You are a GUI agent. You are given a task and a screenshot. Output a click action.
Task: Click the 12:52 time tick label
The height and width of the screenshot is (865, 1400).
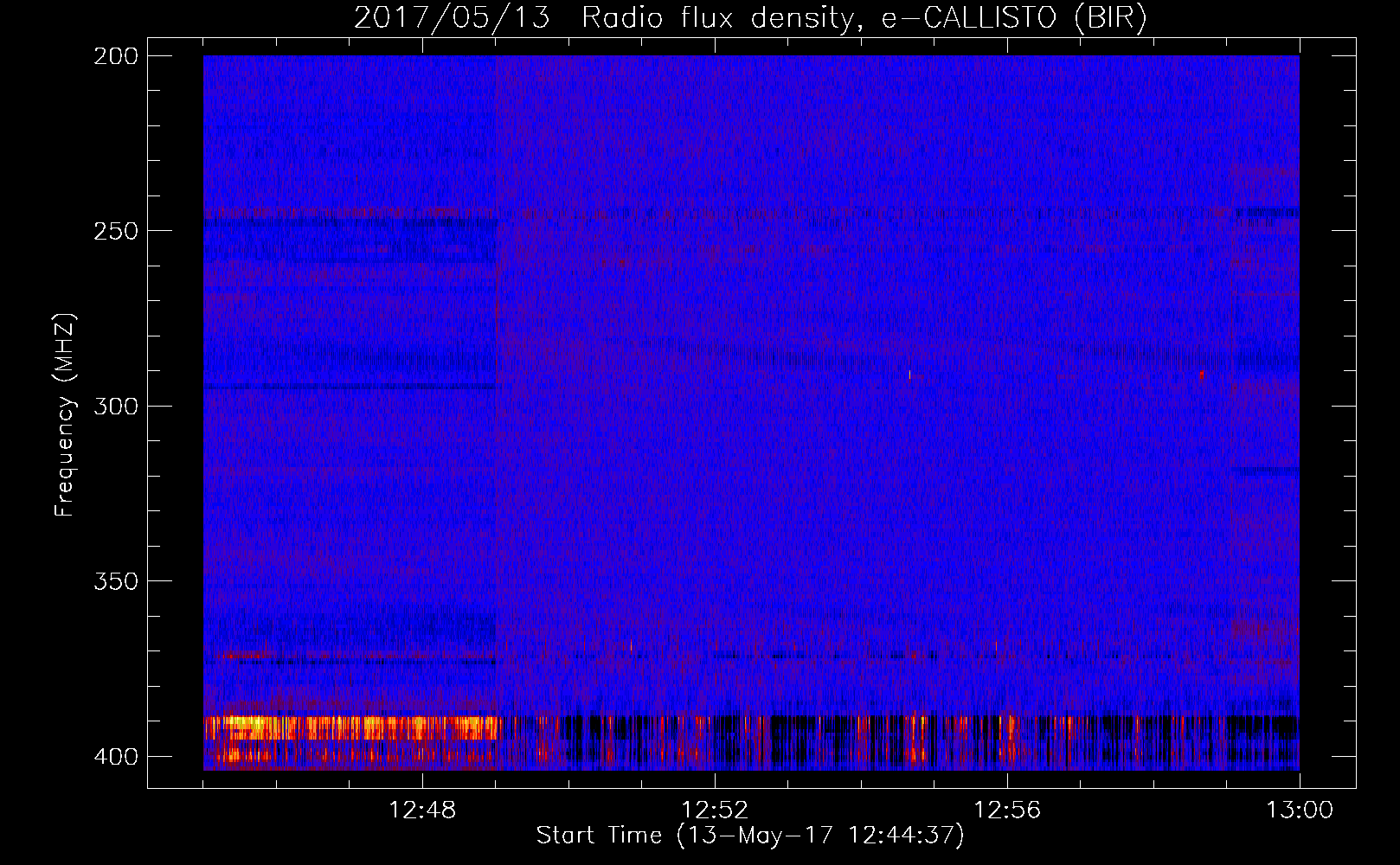[715, 811]
